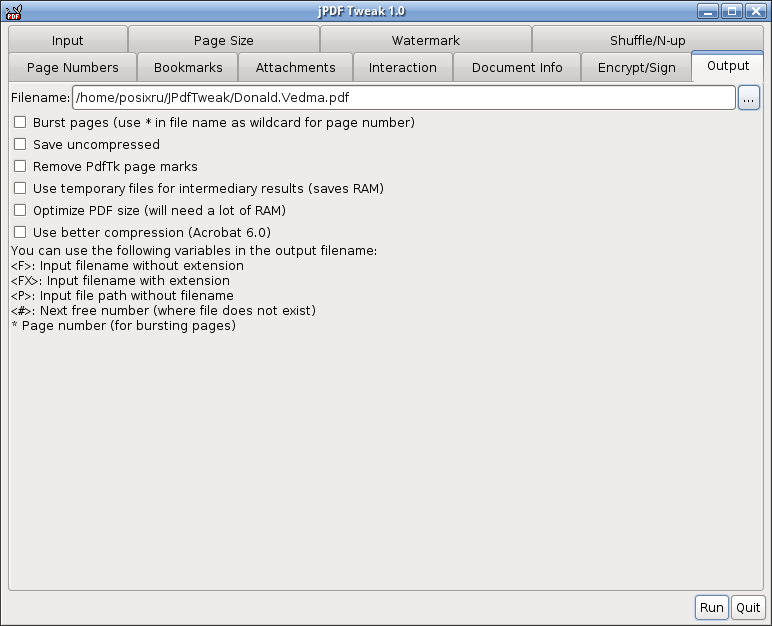772x626 pixels.
Task: Check Remove PdfTk page marks
Action: tap(20, 166)
